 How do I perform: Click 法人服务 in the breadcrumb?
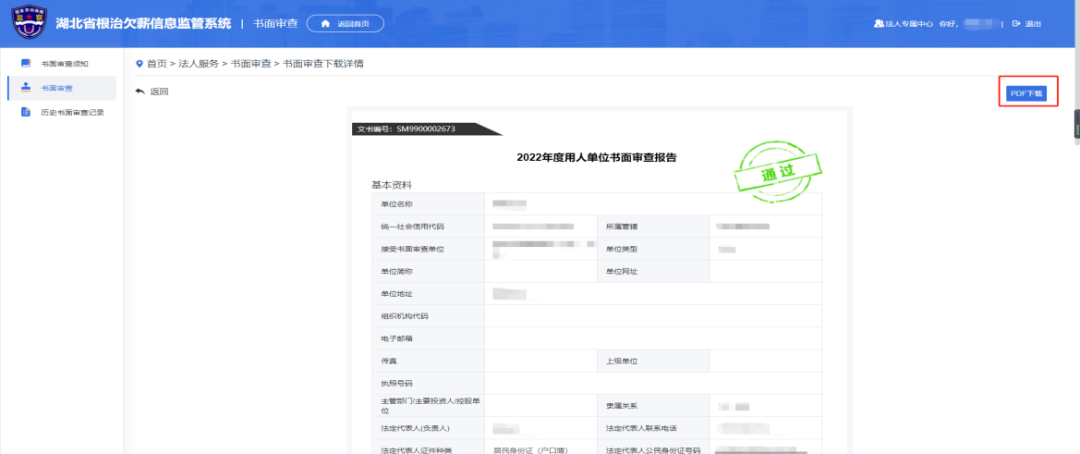tap(198, 64)
